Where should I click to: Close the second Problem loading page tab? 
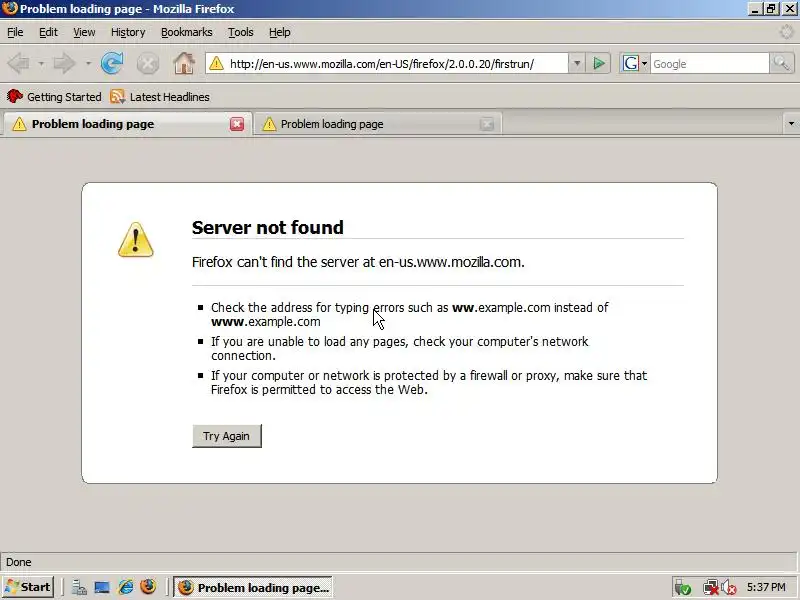487,124
